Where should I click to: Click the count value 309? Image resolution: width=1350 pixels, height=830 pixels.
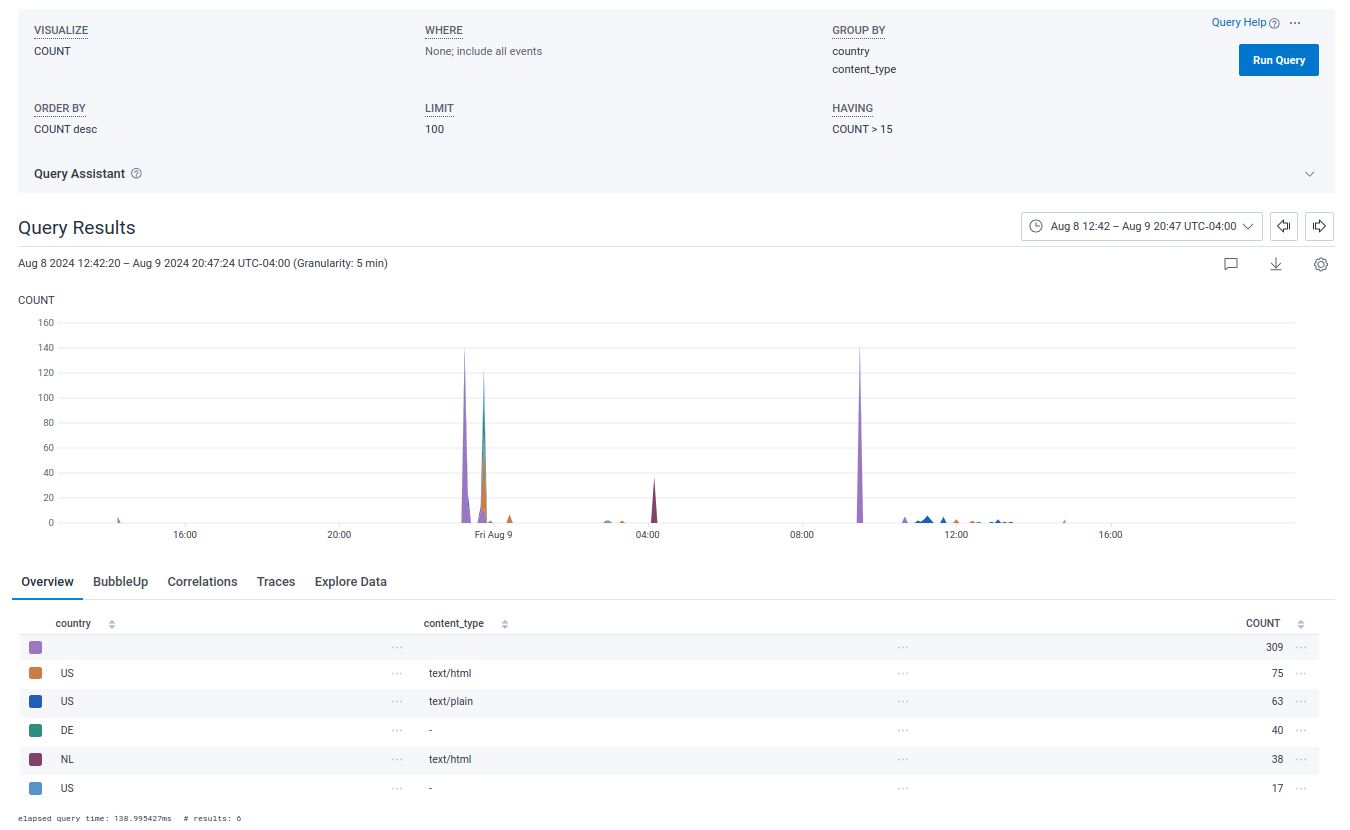click(x=1274, y=648)
